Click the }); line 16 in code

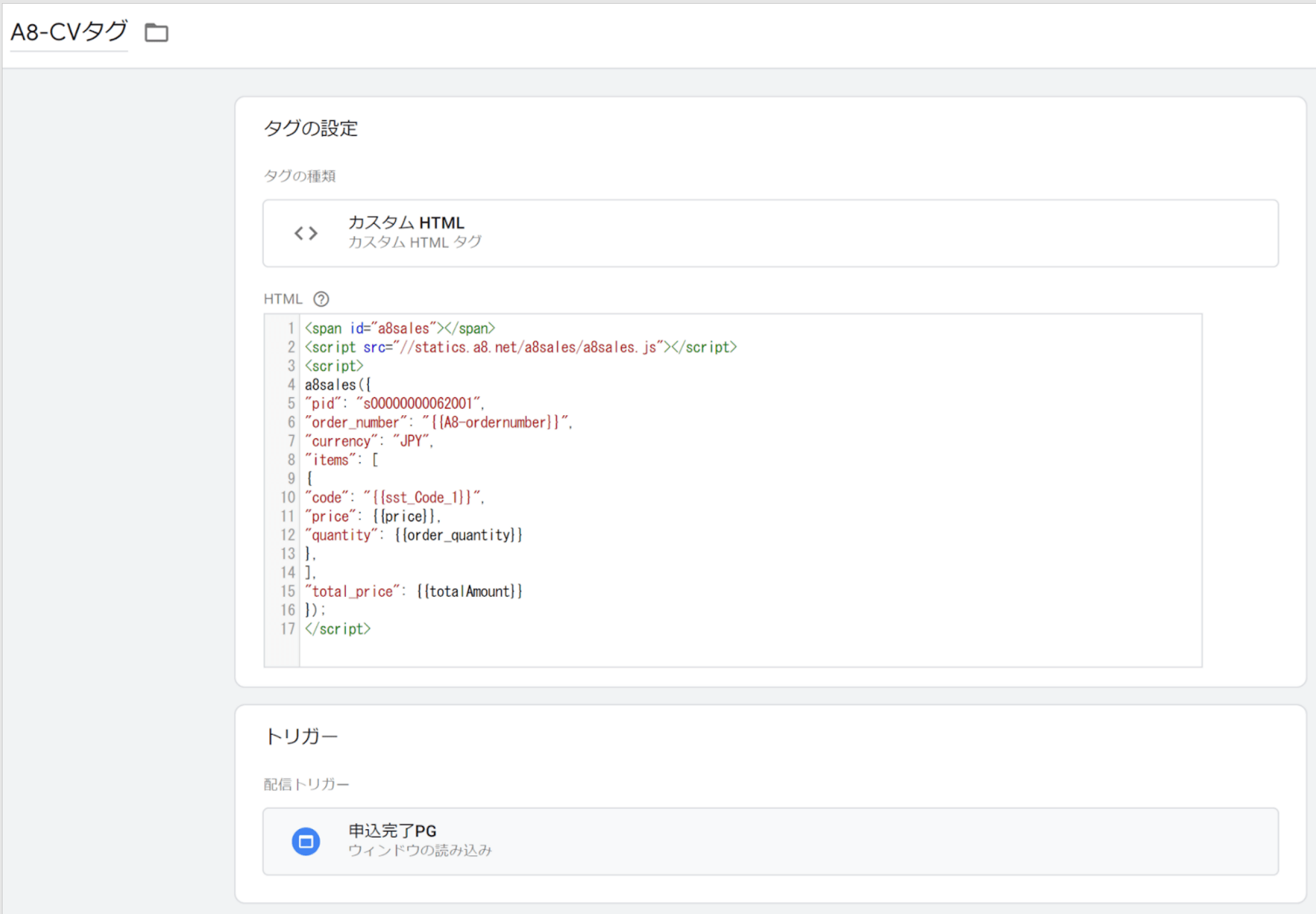[x=315, y=610]
